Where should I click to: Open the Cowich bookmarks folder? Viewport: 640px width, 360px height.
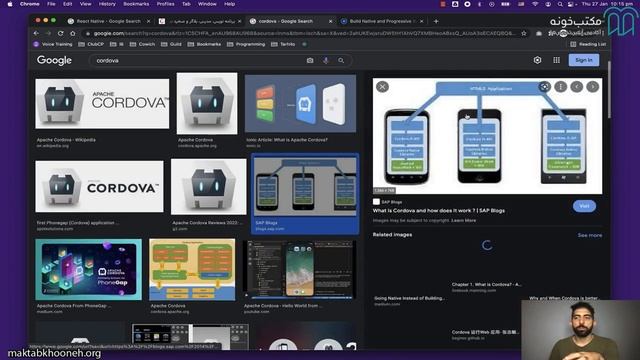[x=142, y=44]
